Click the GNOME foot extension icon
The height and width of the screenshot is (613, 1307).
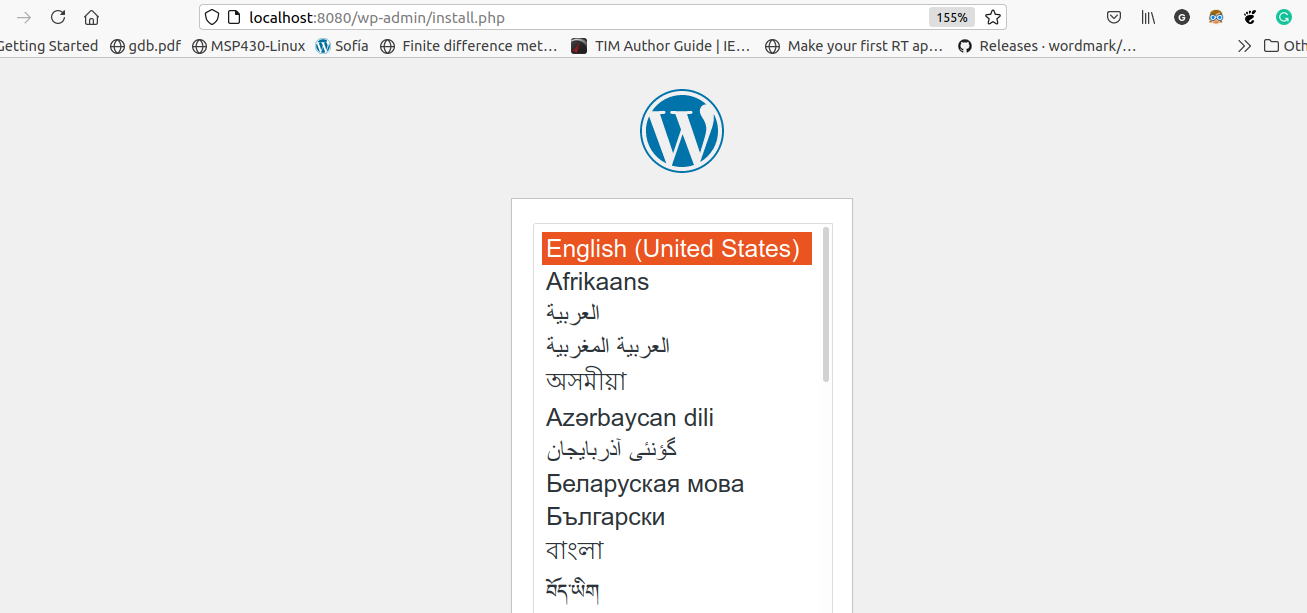tap(1250, 17)
